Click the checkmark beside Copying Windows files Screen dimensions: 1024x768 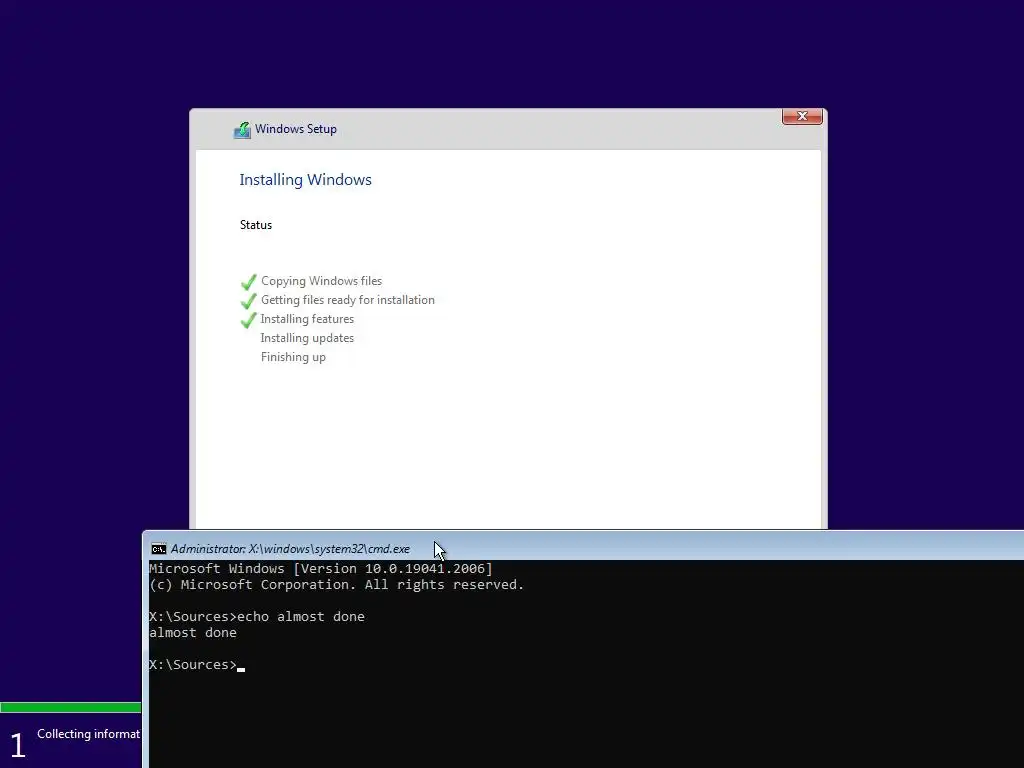248,281
